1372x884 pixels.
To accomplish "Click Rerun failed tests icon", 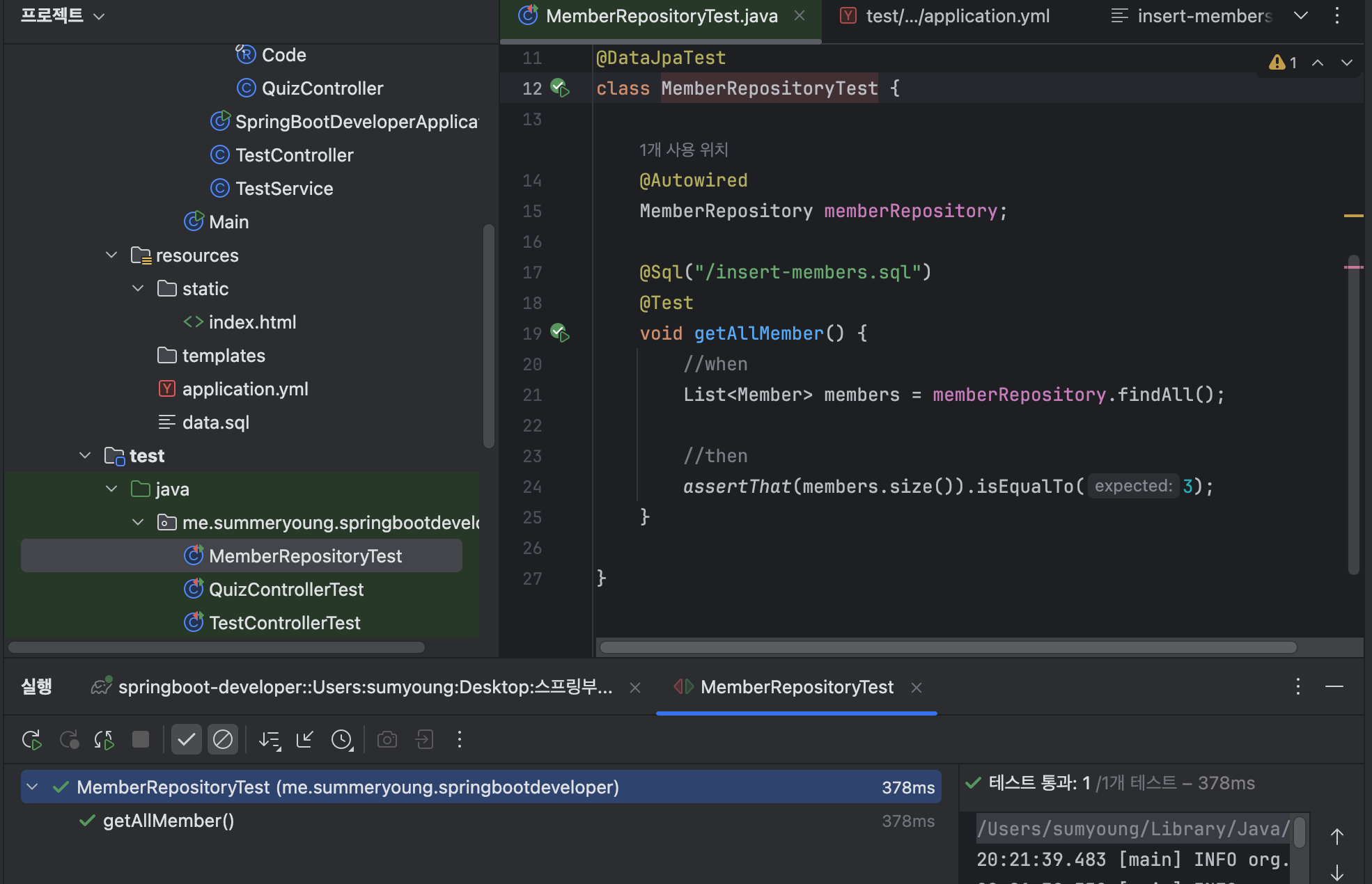I will 69,739.
